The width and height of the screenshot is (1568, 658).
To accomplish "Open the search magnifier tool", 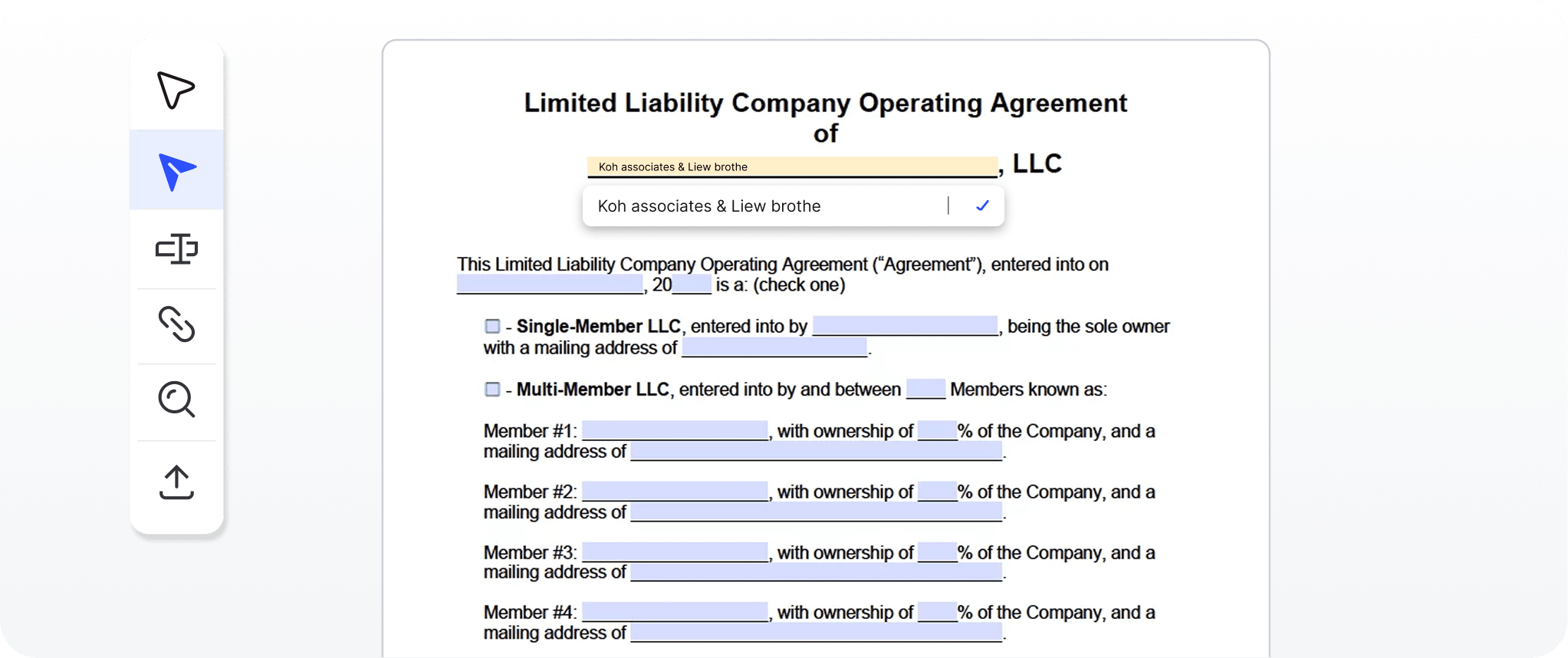I will coord(176,400).
